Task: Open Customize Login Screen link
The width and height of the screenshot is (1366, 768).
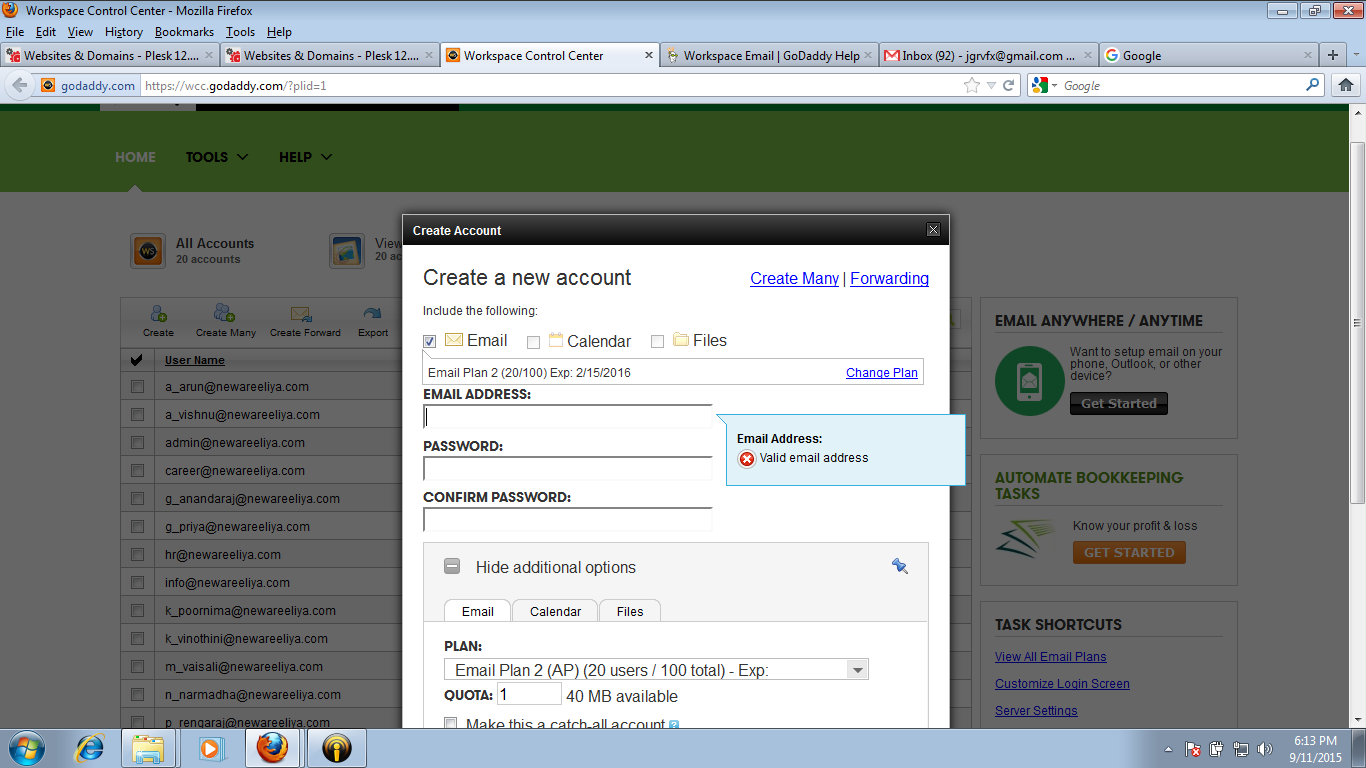Action: [1062, 684]
